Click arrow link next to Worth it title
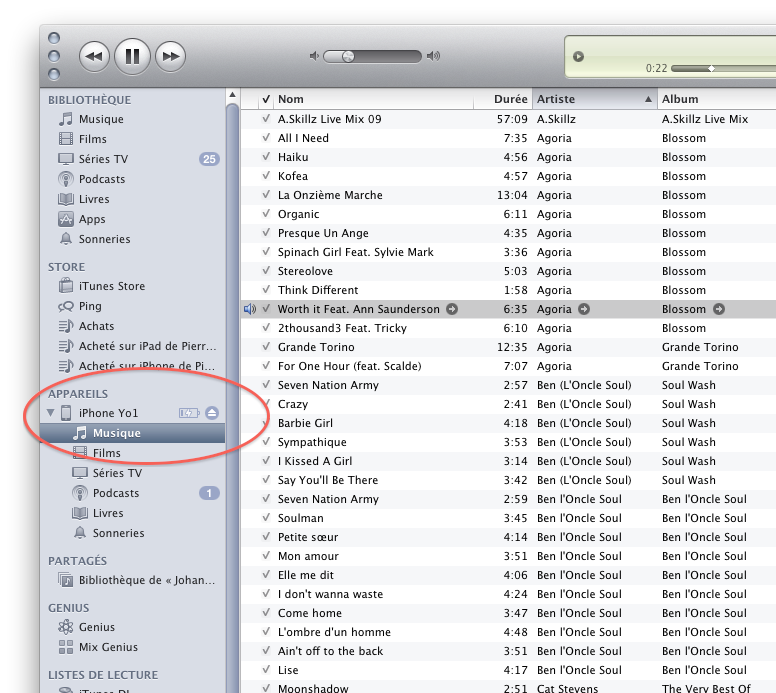This screenshot has height=693, width=776. [x=452, y=309]
